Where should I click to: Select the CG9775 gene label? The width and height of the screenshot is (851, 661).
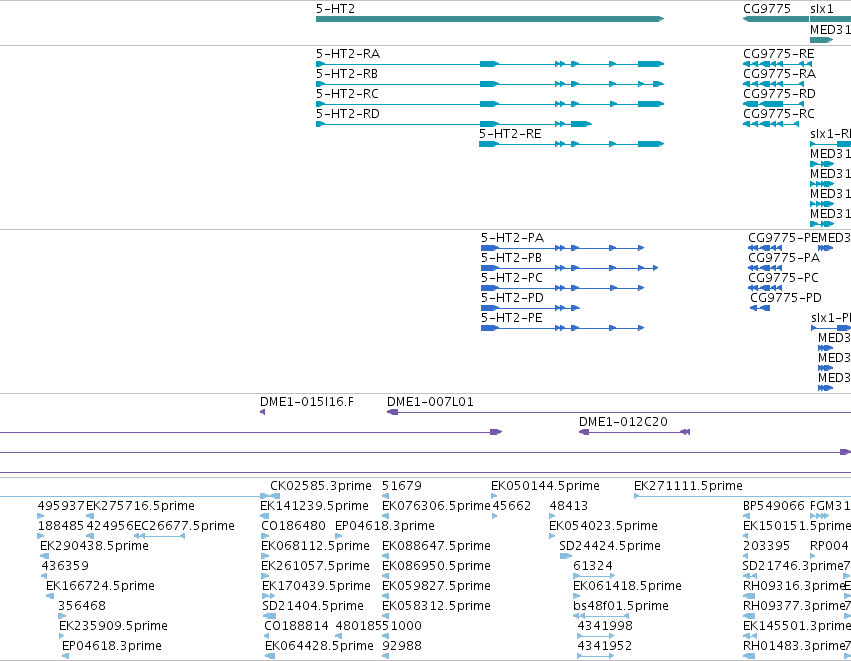(x=767, y=9)
